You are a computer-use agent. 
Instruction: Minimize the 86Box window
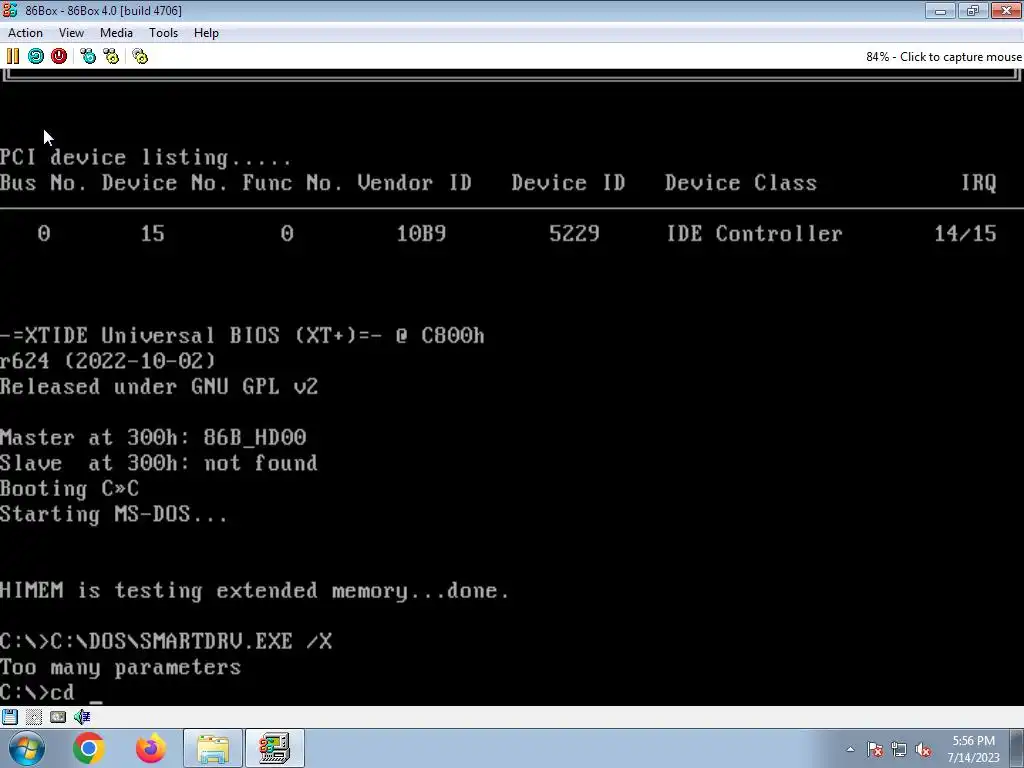pyautogui.click(x=940, y=10)
